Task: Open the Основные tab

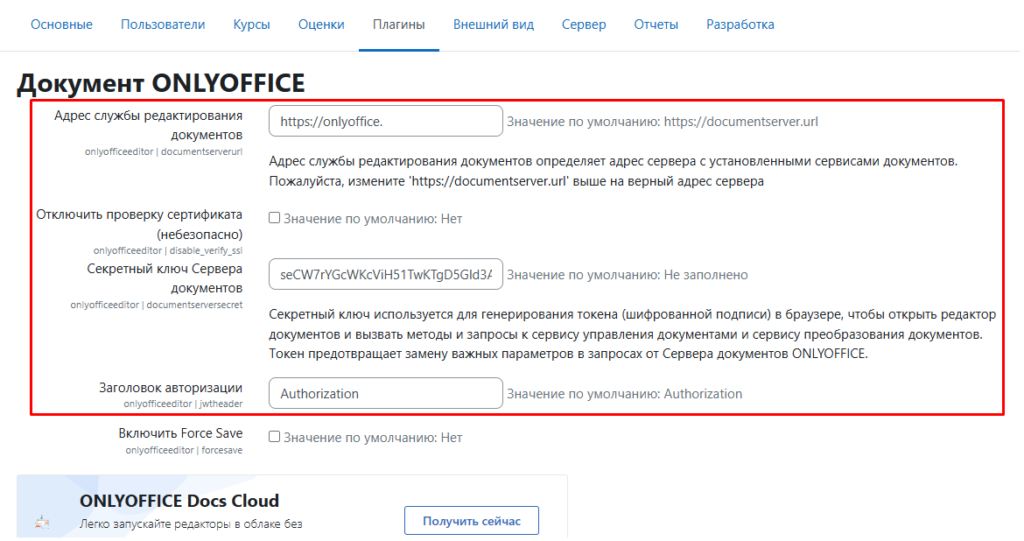Action: coord(61,25)
